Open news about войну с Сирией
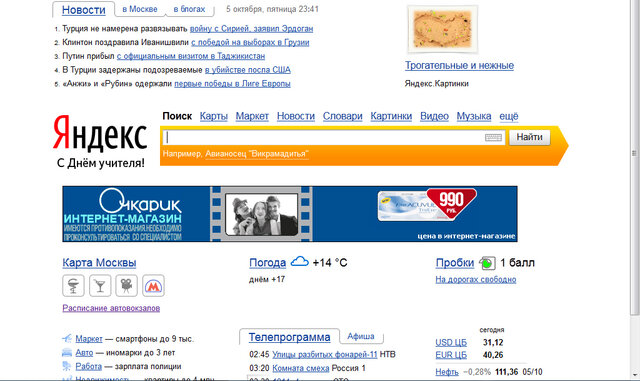Screen dimensions: 640x381 [x=251, y=29]
